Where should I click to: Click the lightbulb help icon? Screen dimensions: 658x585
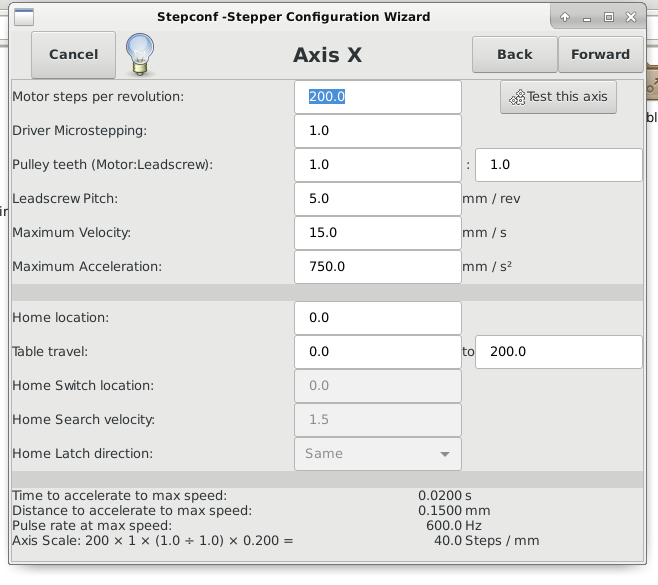140,55
